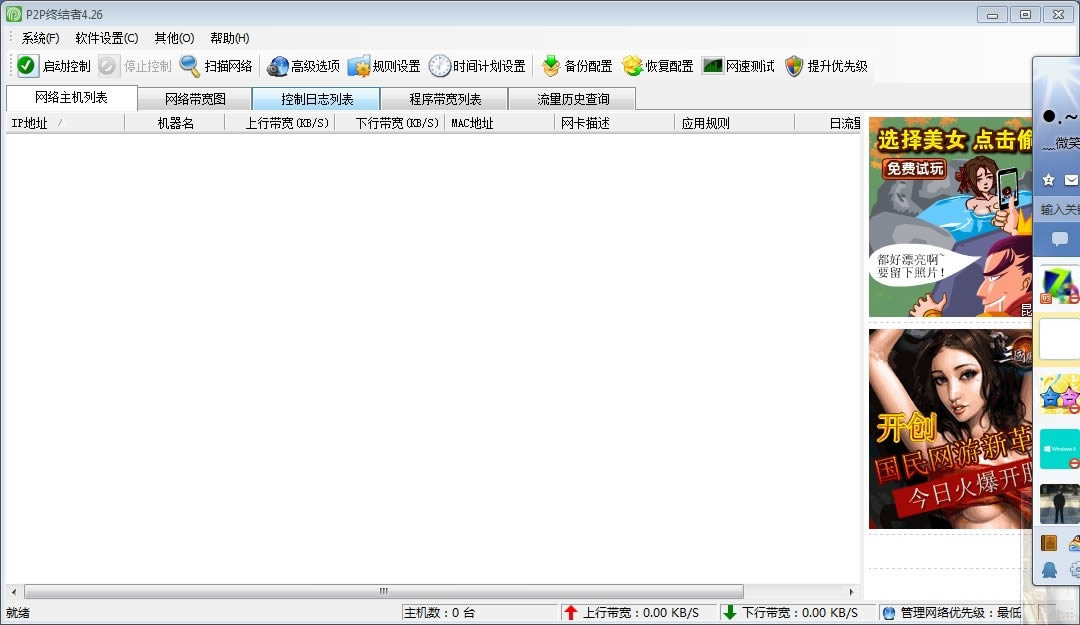Open the 系统(F) menu

point(40,38)
